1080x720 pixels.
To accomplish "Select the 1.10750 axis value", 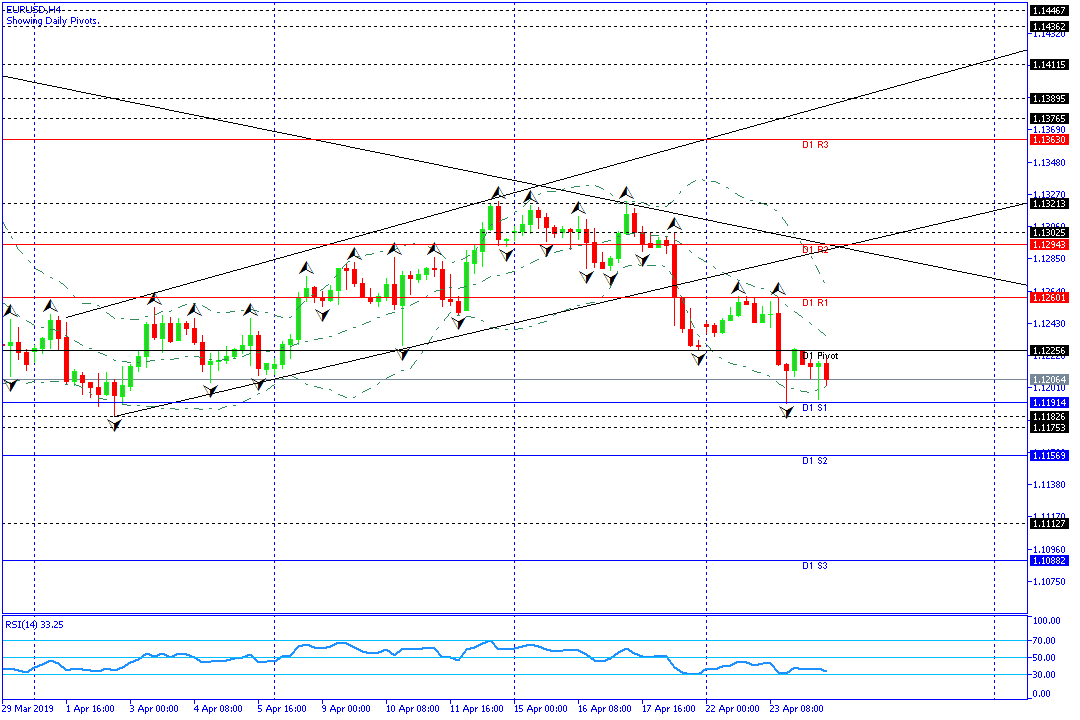I will (x=1048, y=582).
